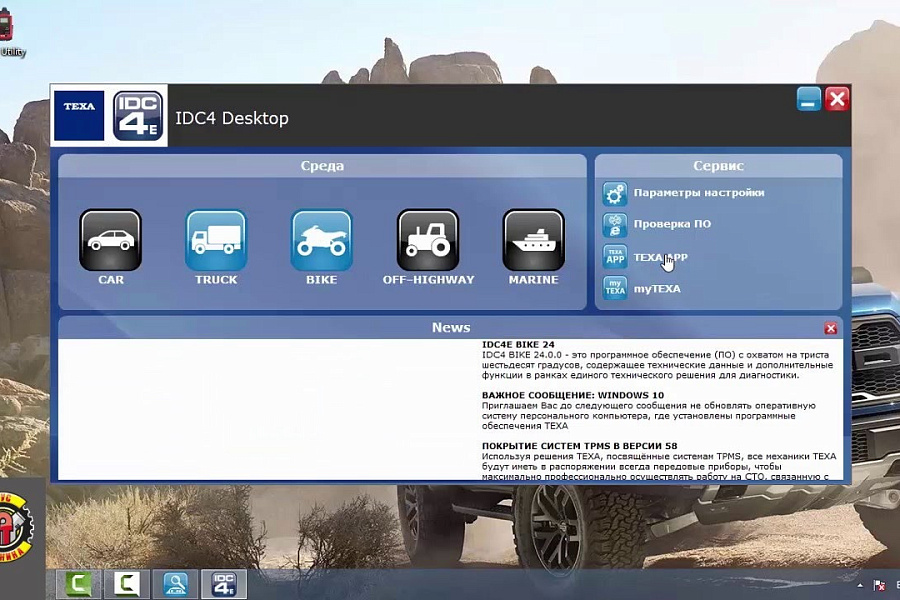
Task: Switch to IDC4E in the taskbar
Action: point(224,585)
